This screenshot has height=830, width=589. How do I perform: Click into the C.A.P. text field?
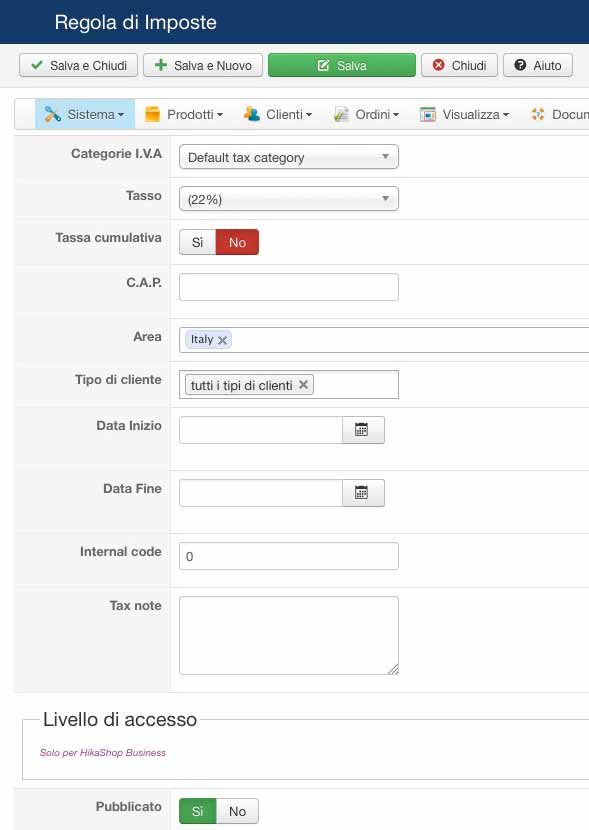[x=288, y=287]
